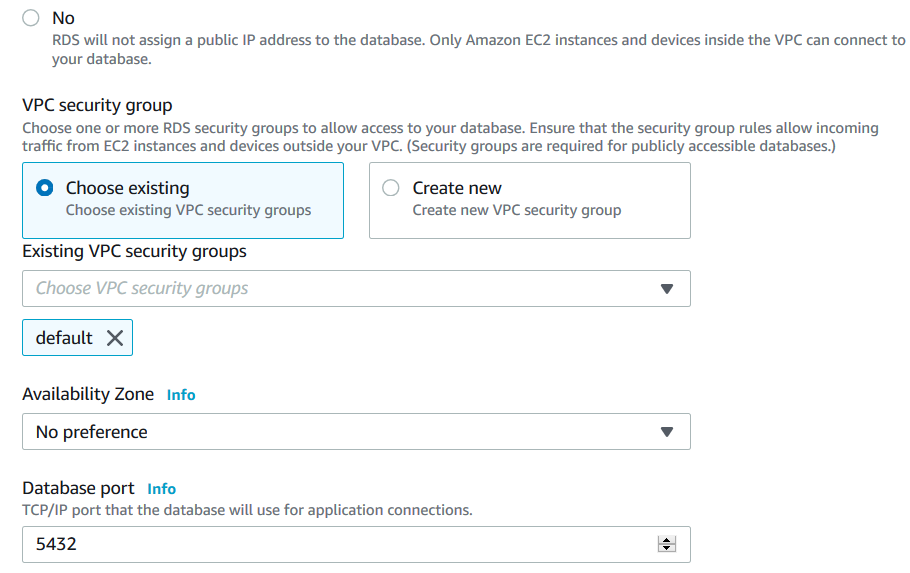Select the Choose existing radio option
This screenshot has height=573, width=910.
click(44, 188)
